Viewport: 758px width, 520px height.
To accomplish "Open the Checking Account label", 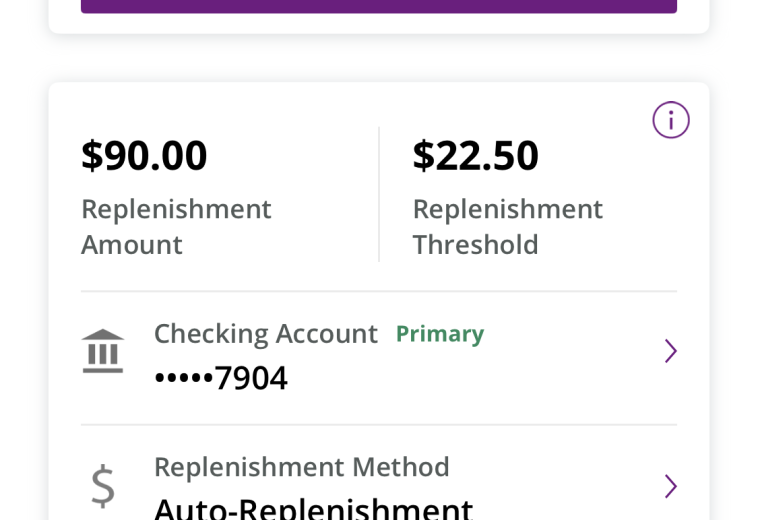I will [265, 334].
